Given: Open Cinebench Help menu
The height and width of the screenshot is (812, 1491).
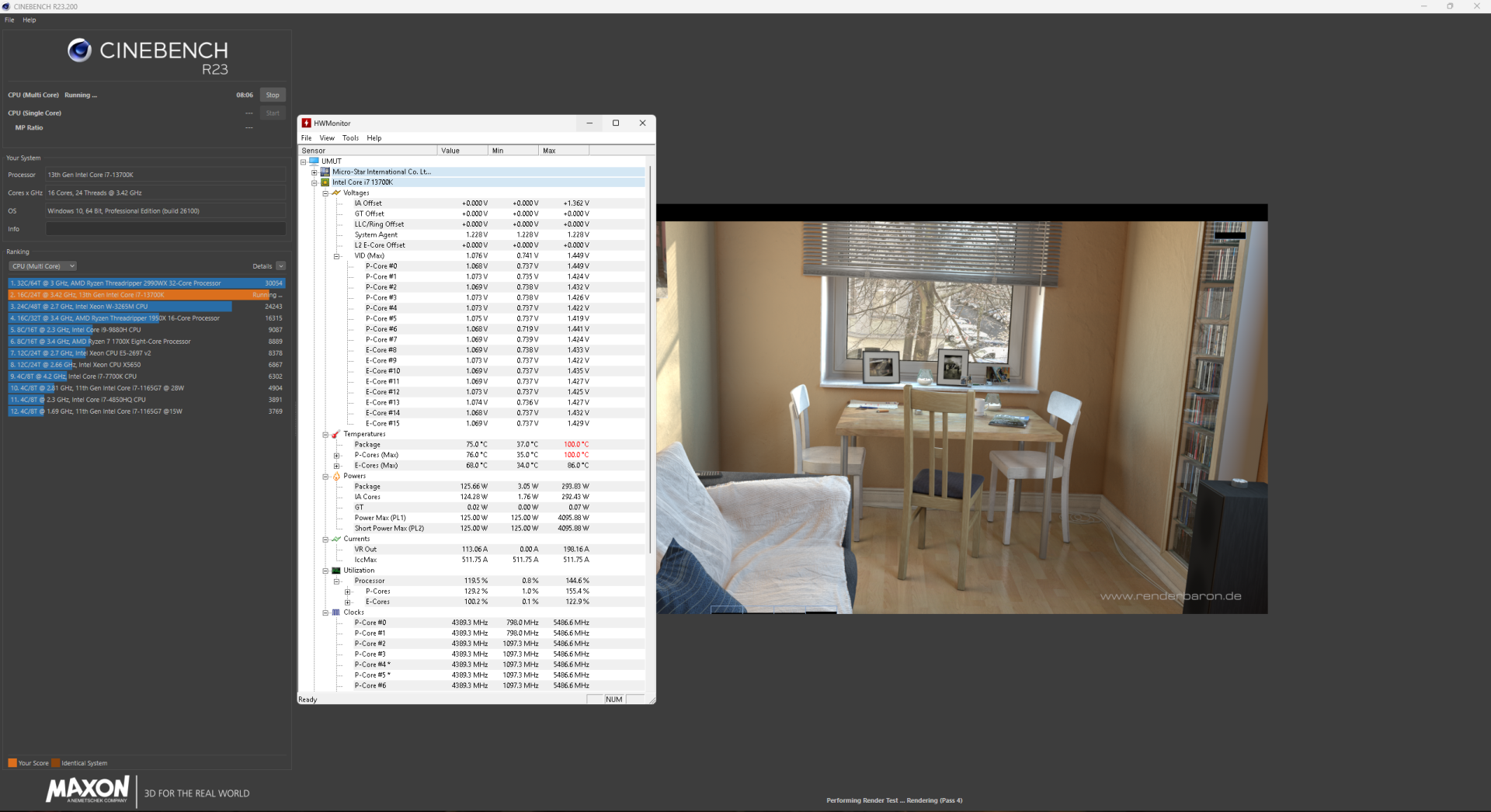Looking at the screenshot, I should pos(30,20).
